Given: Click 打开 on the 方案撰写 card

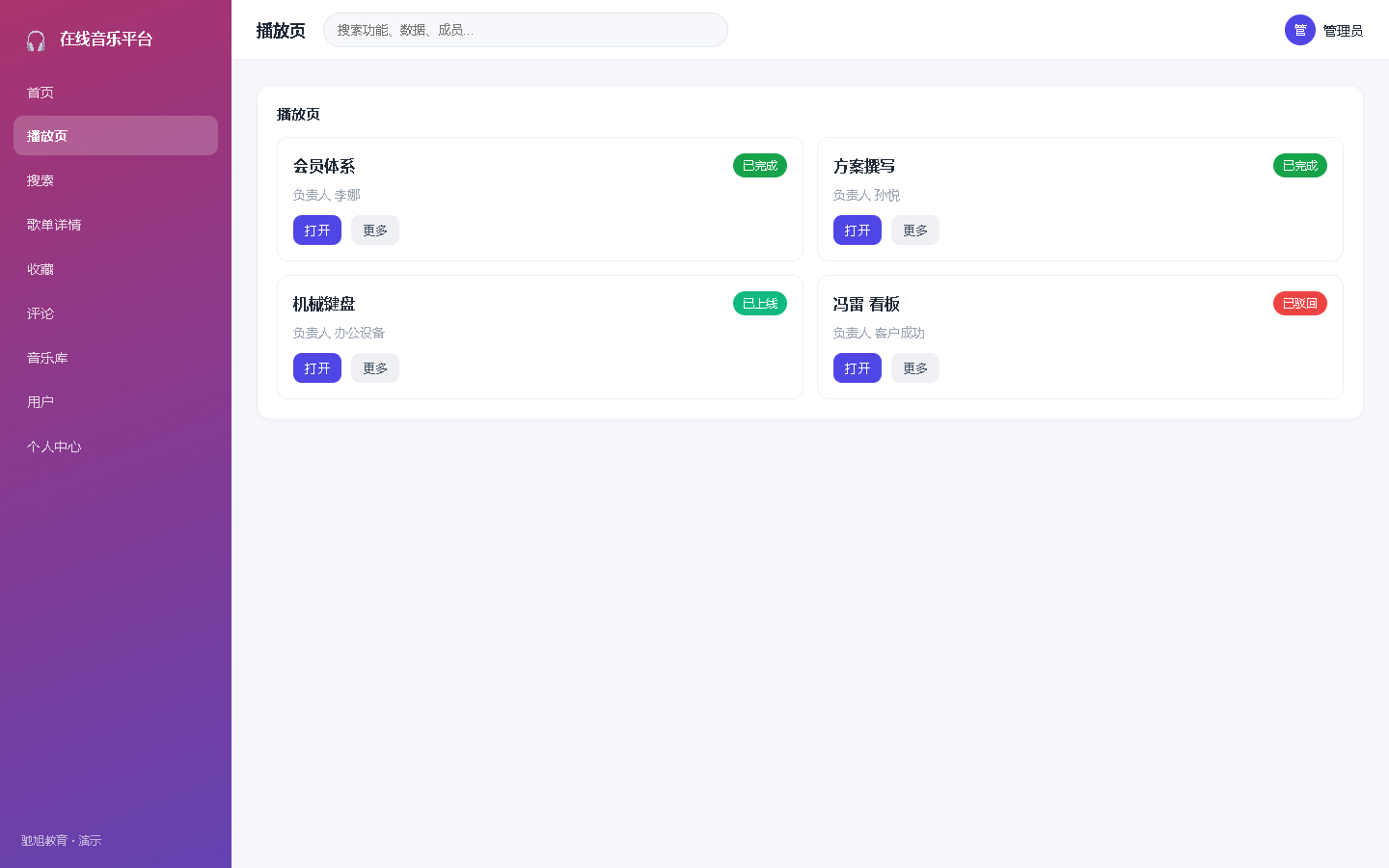Looking at the screenshot, I should [x=858, y=231].
